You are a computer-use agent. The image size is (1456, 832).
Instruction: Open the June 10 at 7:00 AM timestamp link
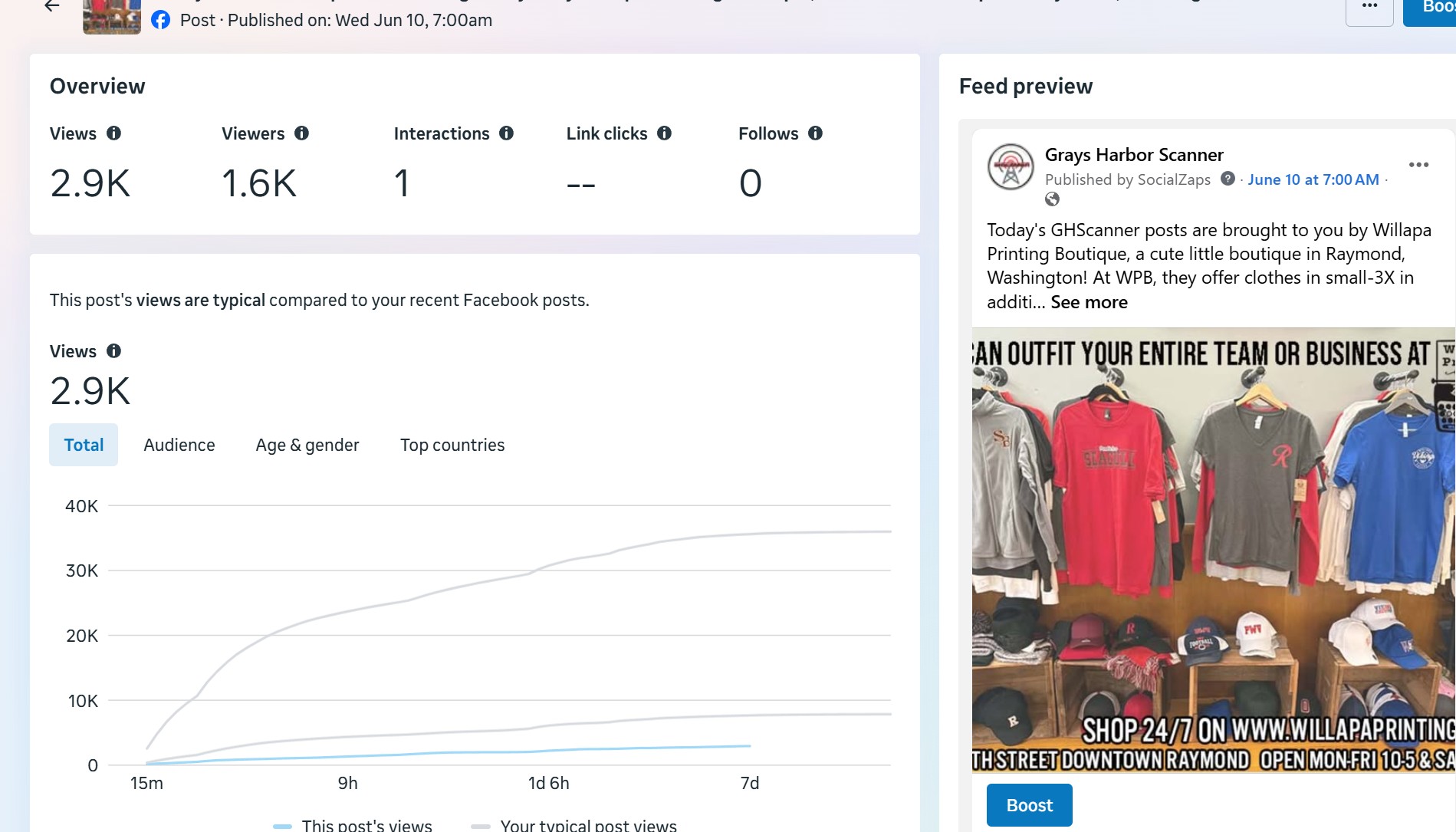click(x=1313, y=179)
